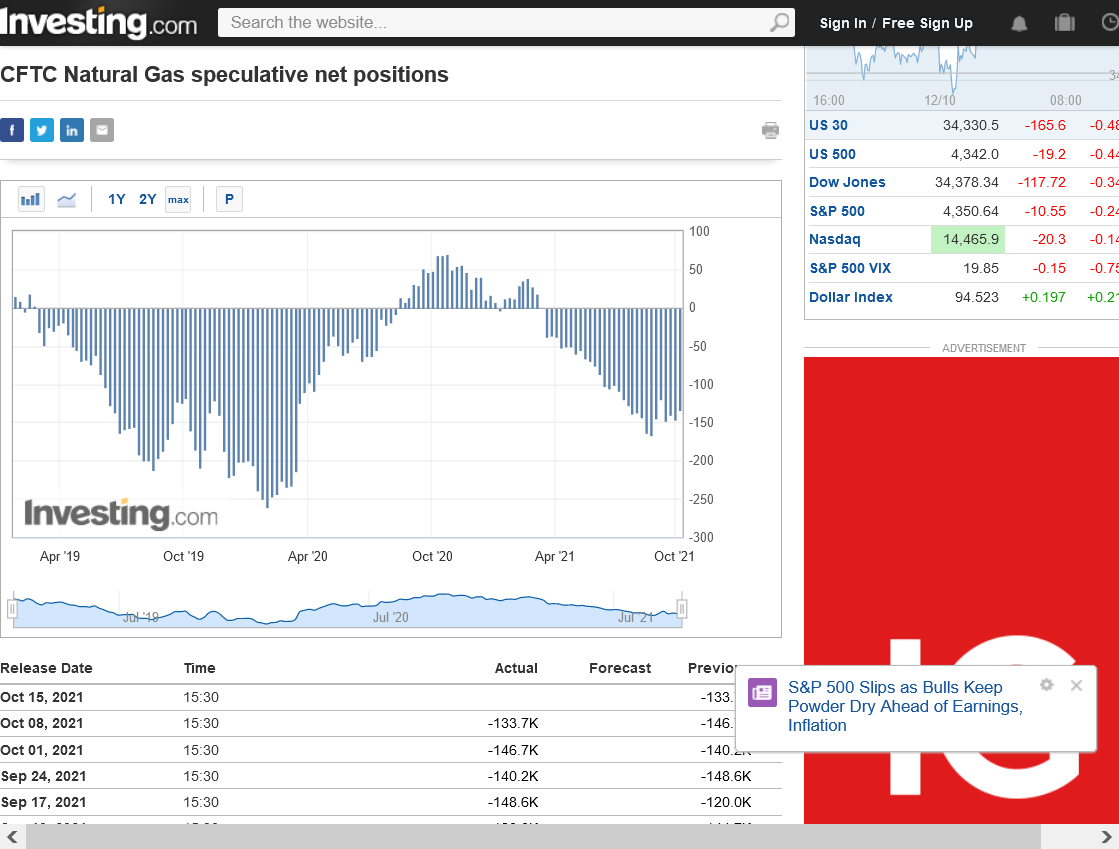This screenshot has height=849, width=1119.
Task: Grab right handle of chart range navigator
Action: coord(682,609)
